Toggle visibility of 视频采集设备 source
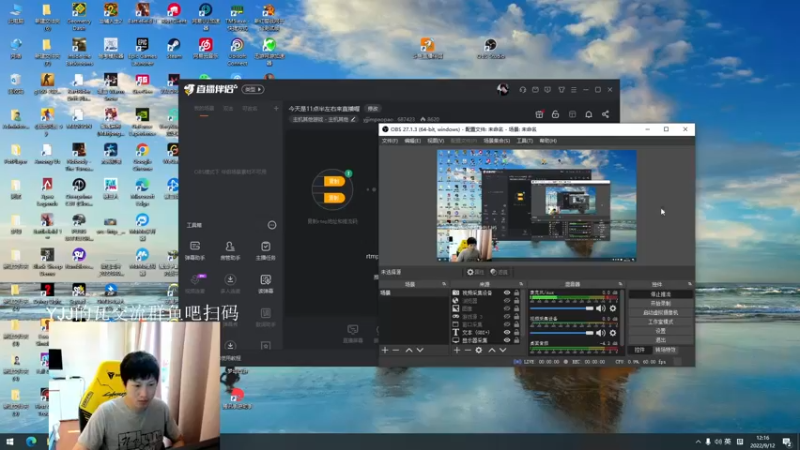The image size is (800, 450). [507, 293]
